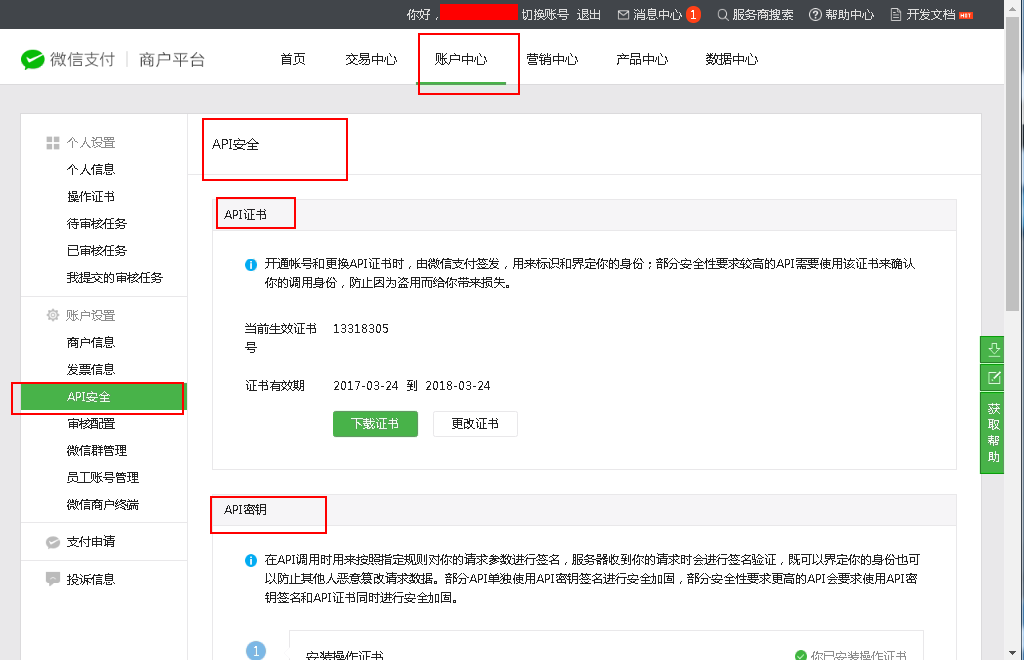
Task: Switch to the 交易中心 tab
Action: (x=371, y=59)
